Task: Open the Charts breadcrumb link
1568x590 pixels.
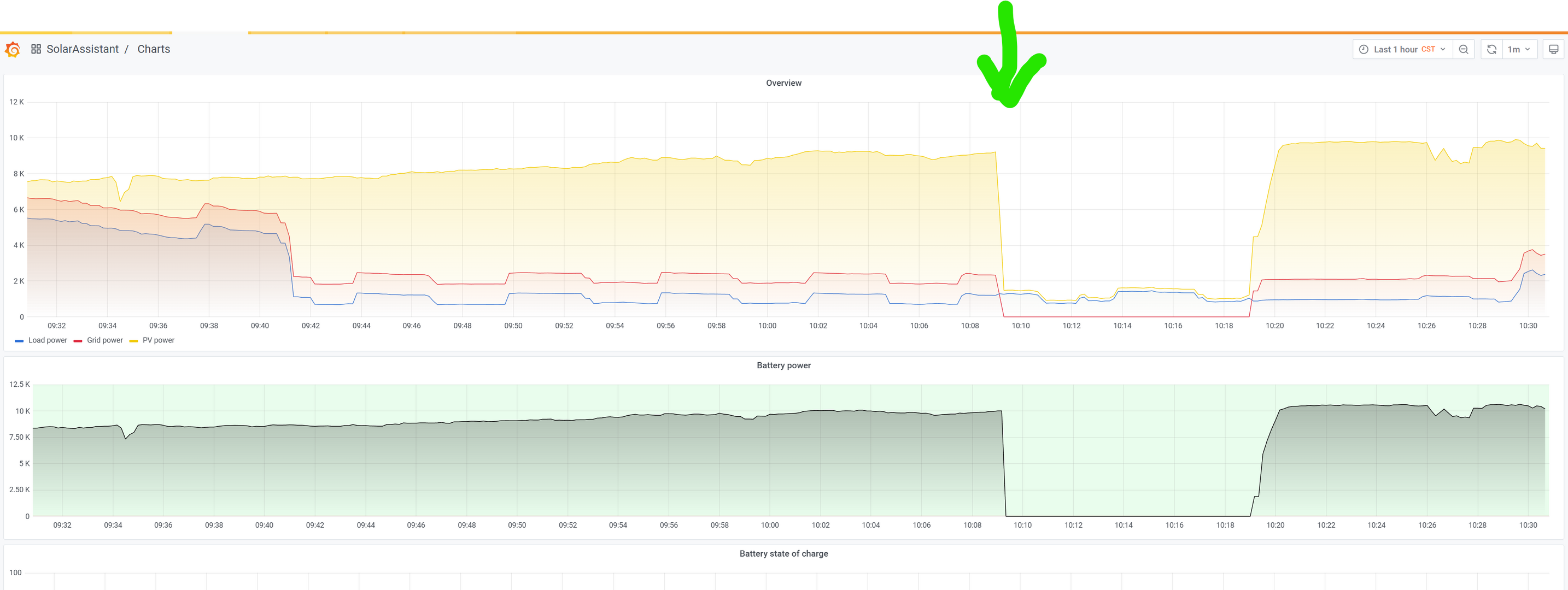Action: click(x=154, y=49)
